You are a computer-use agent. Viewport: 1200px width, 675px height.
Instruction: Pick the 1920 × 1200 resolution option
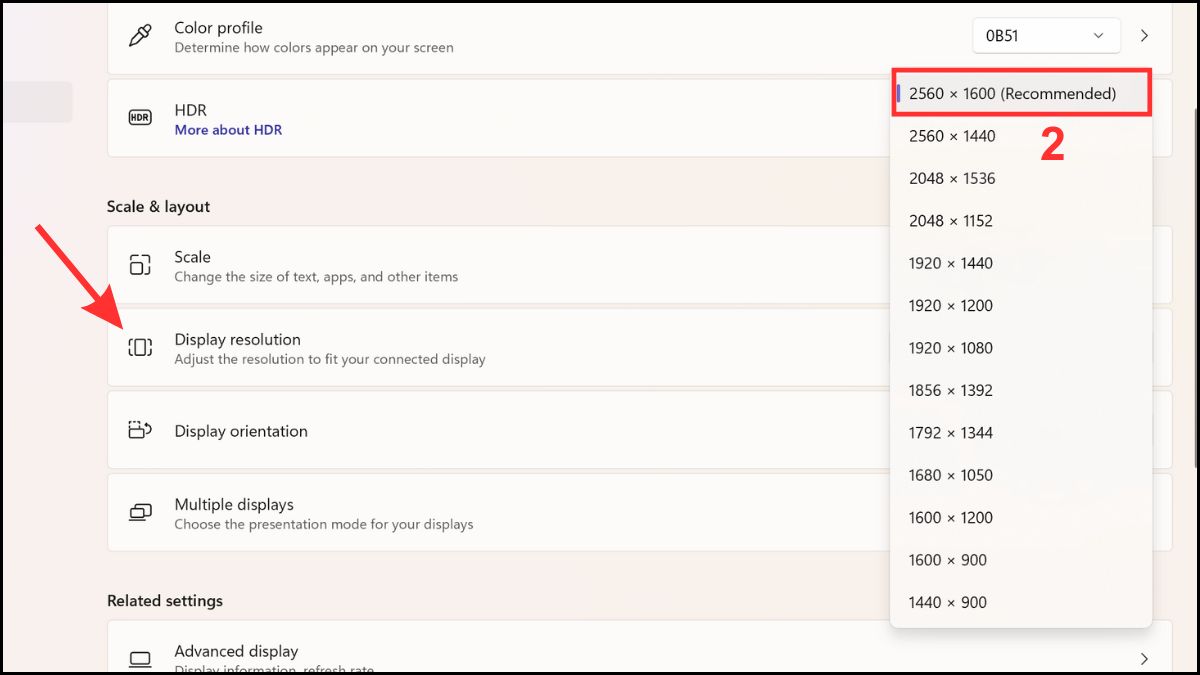click(x=950, y=306)
